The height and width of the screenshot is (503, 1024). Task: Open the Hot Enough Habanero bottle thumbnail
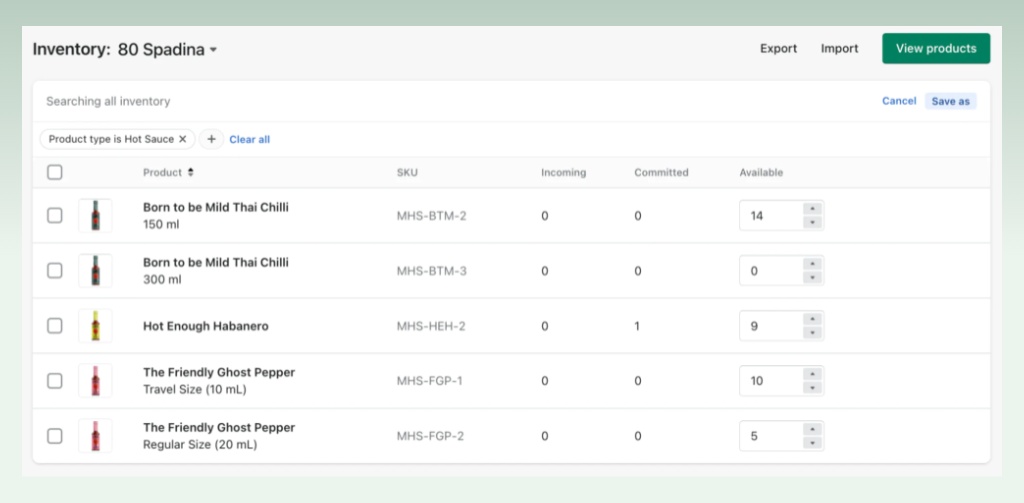coord(95,326)
